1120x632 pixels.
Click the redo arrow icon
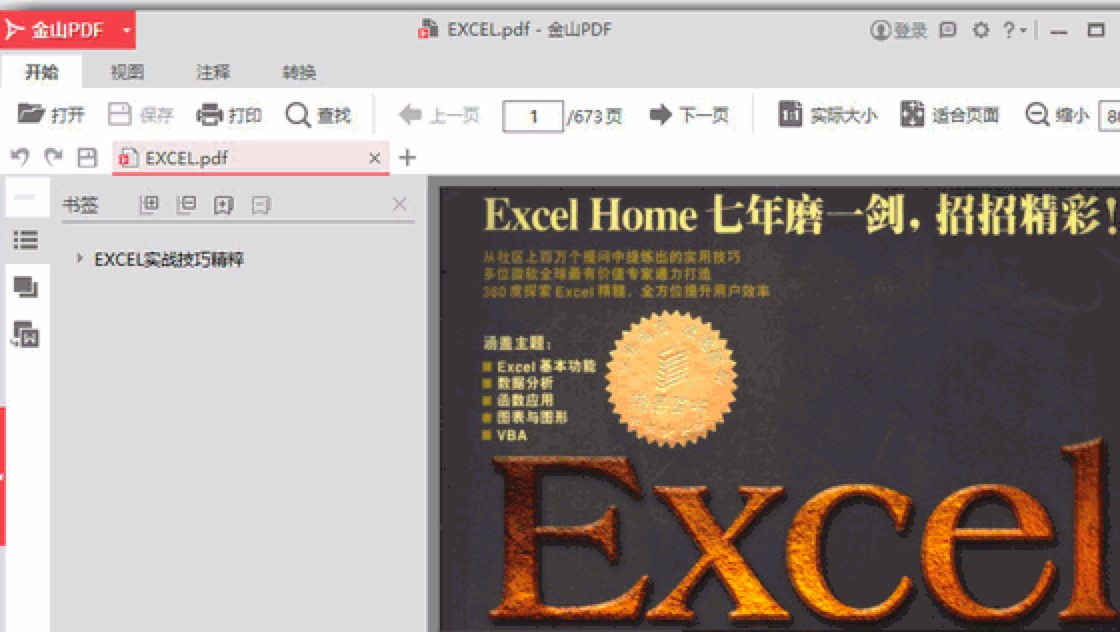(54, 156)
